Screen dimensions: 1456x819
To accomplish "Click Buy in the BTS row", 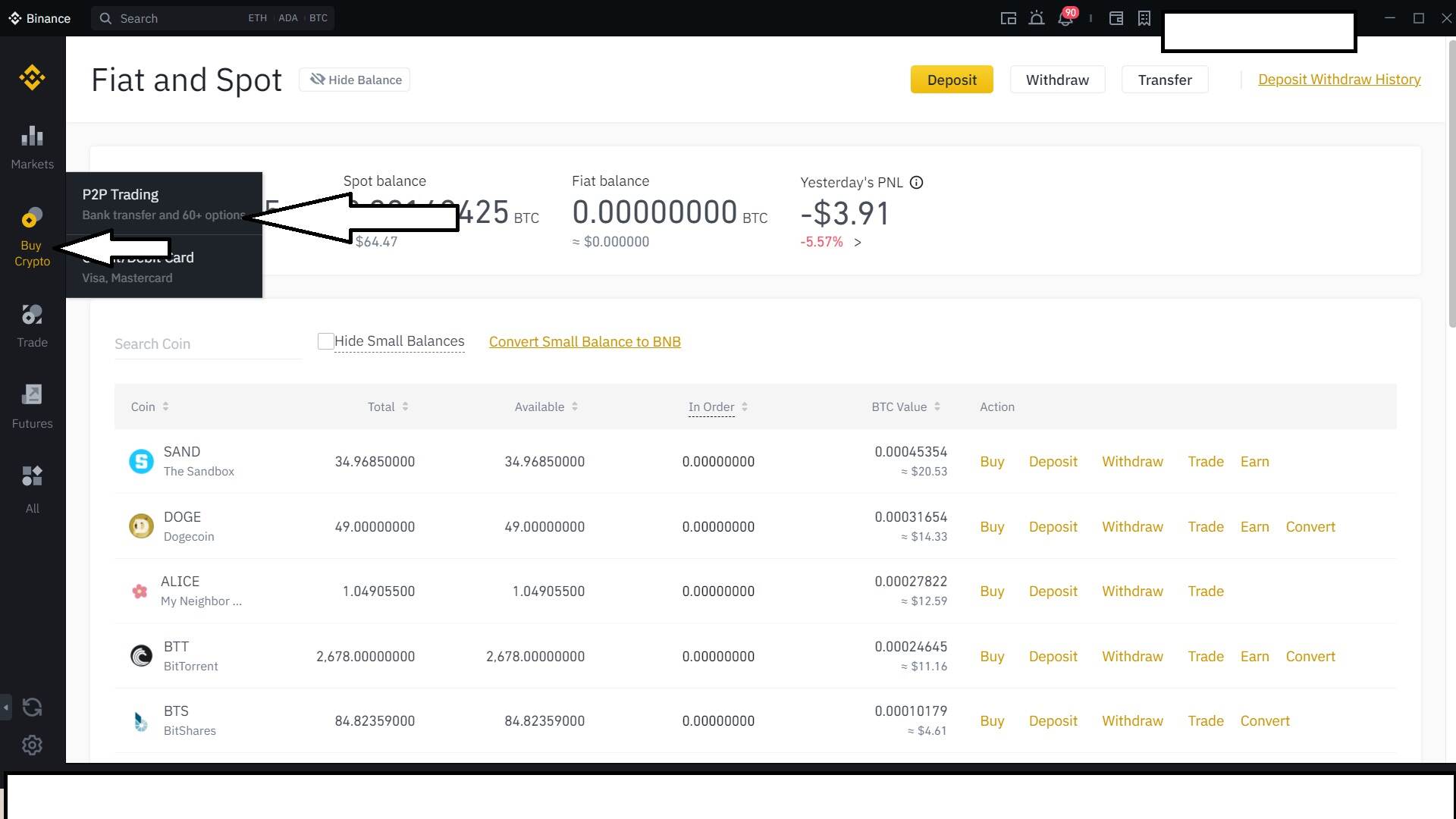I will [992, 720].
